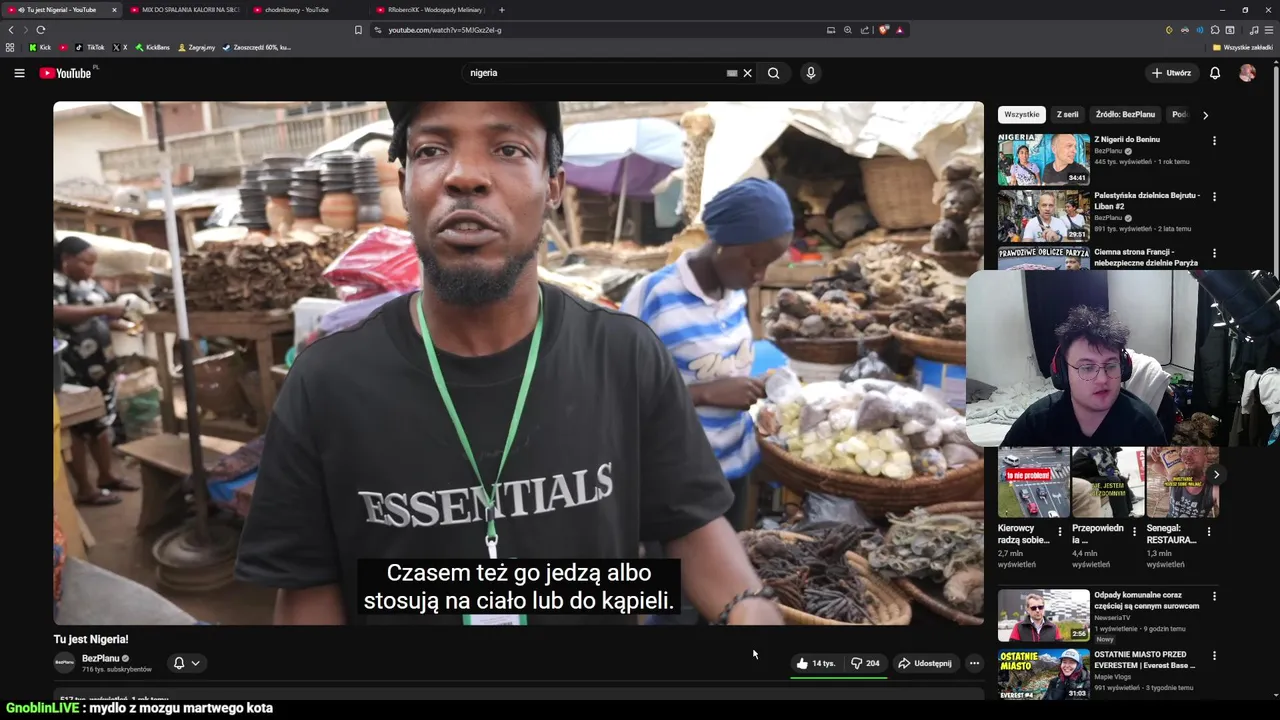
Task: Click the video title Tu jest Nigeria!
Action: point(91,639)
